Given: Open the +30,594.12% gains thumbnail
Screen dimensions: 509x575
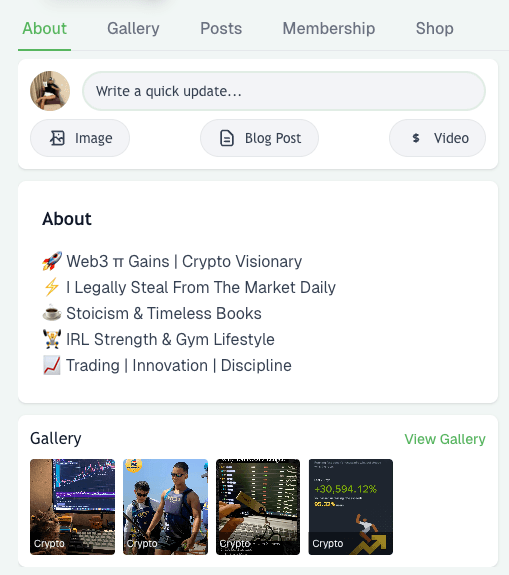Looking at the screenshot, I should [x=351, y=507].
